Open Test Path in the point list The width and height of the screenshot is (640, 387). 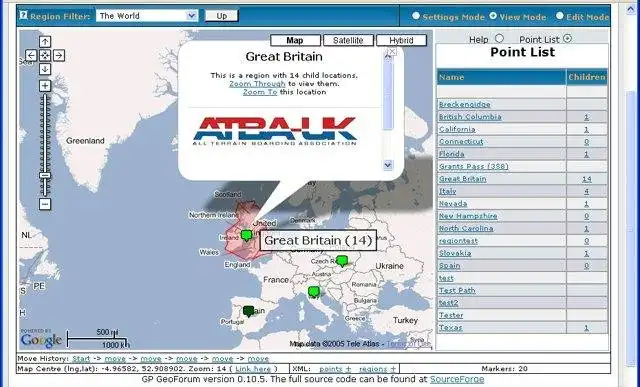pyautogui.click(x=457, y=291)
